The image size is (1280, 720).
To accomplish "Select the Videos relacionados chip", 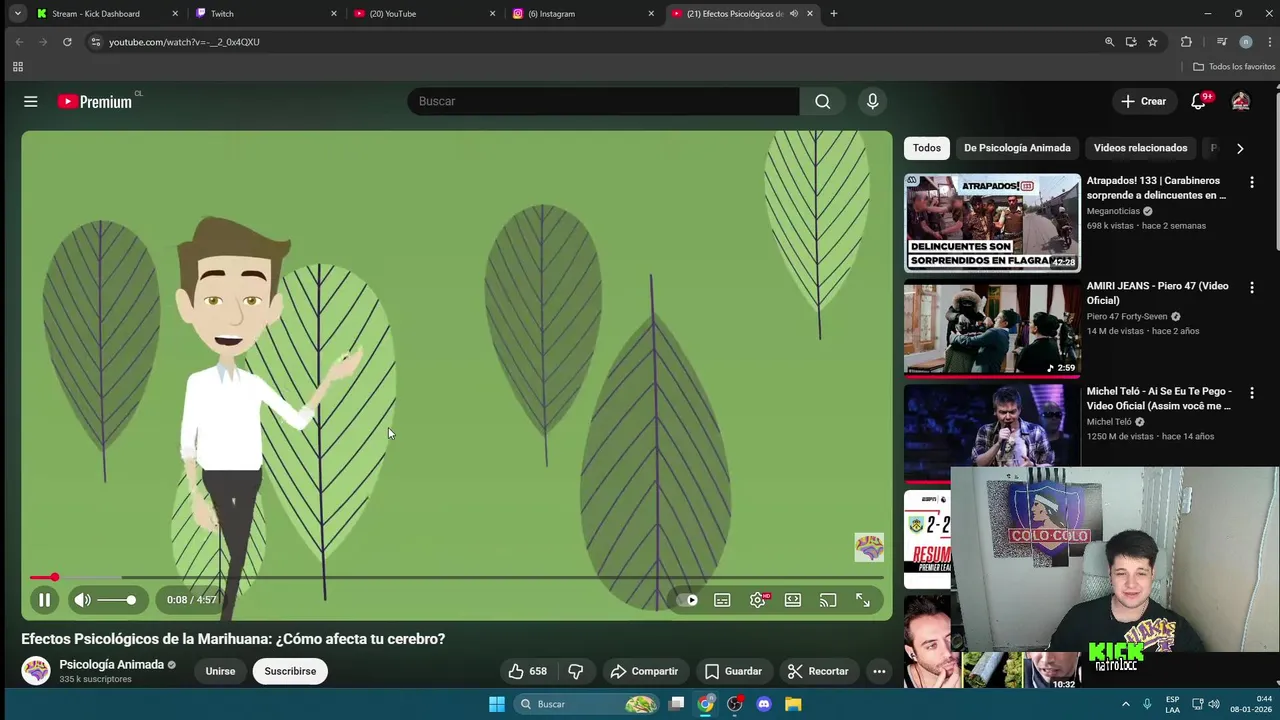I will (1140, 148).
